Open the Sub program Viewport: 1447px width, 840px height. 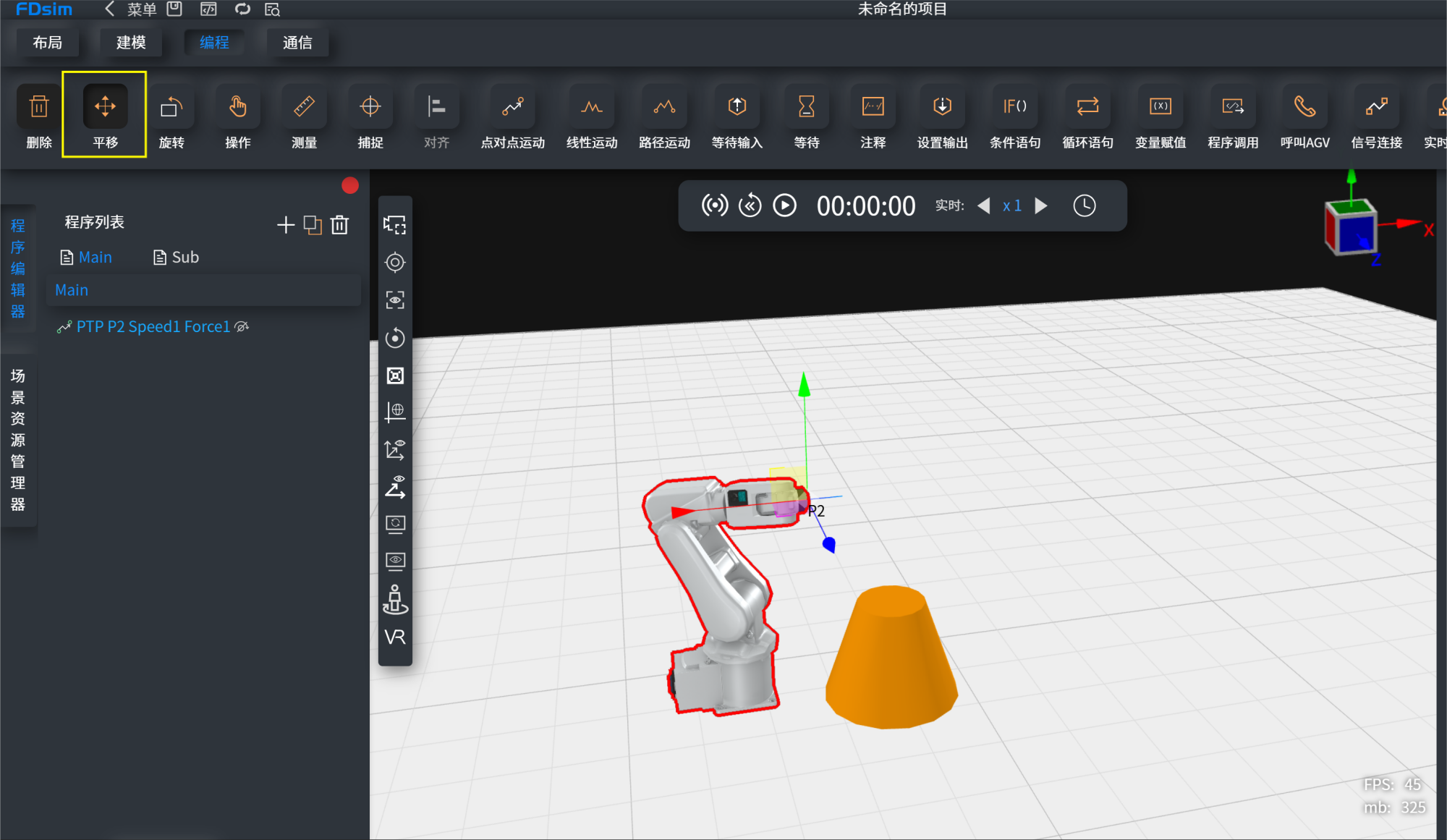point(176,258)
